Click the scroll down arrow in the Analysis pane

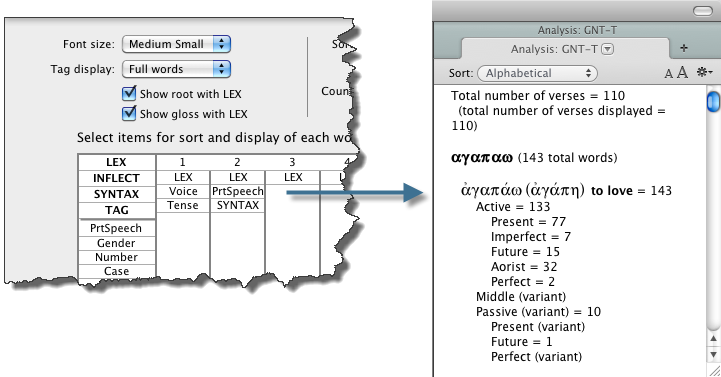click(x=713, y=355)
